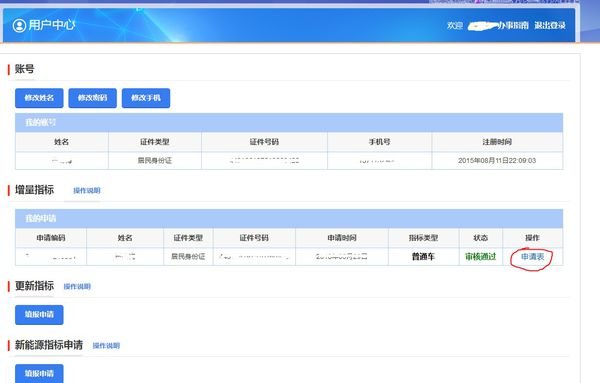This screenshot has height=383, width=600.
Task: Open 操作说明 link beside 新能源指标申请
Action: [106, 346]
